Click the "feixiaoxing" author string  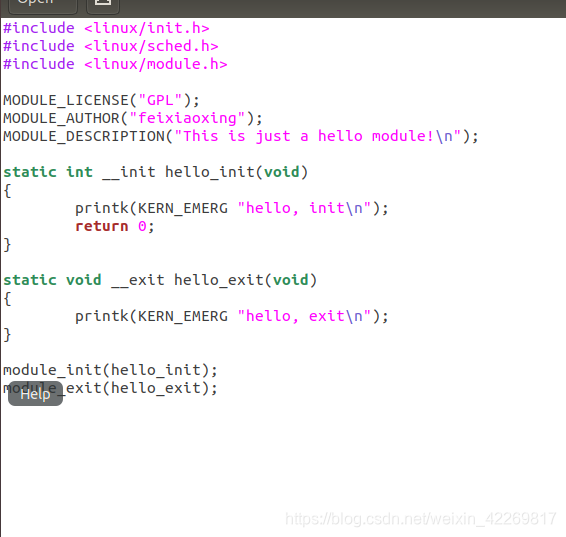click(x=187, y=118)
